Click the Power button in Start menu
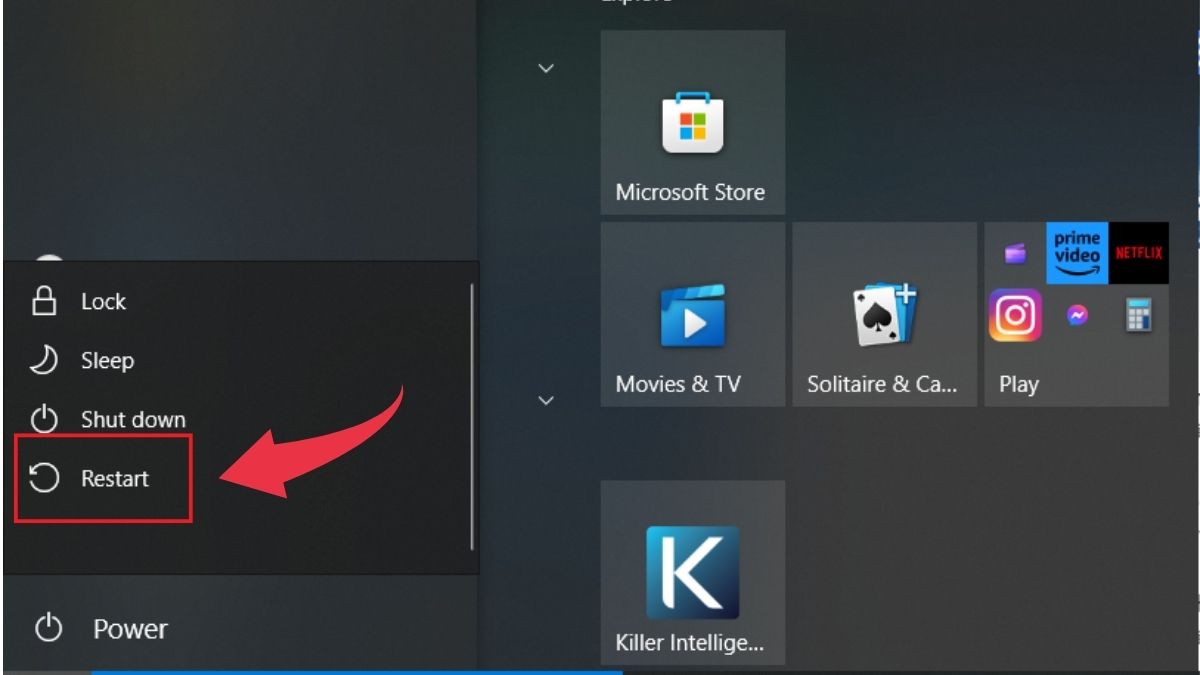The image size is (1200, 675). click(x=240, y=629)
